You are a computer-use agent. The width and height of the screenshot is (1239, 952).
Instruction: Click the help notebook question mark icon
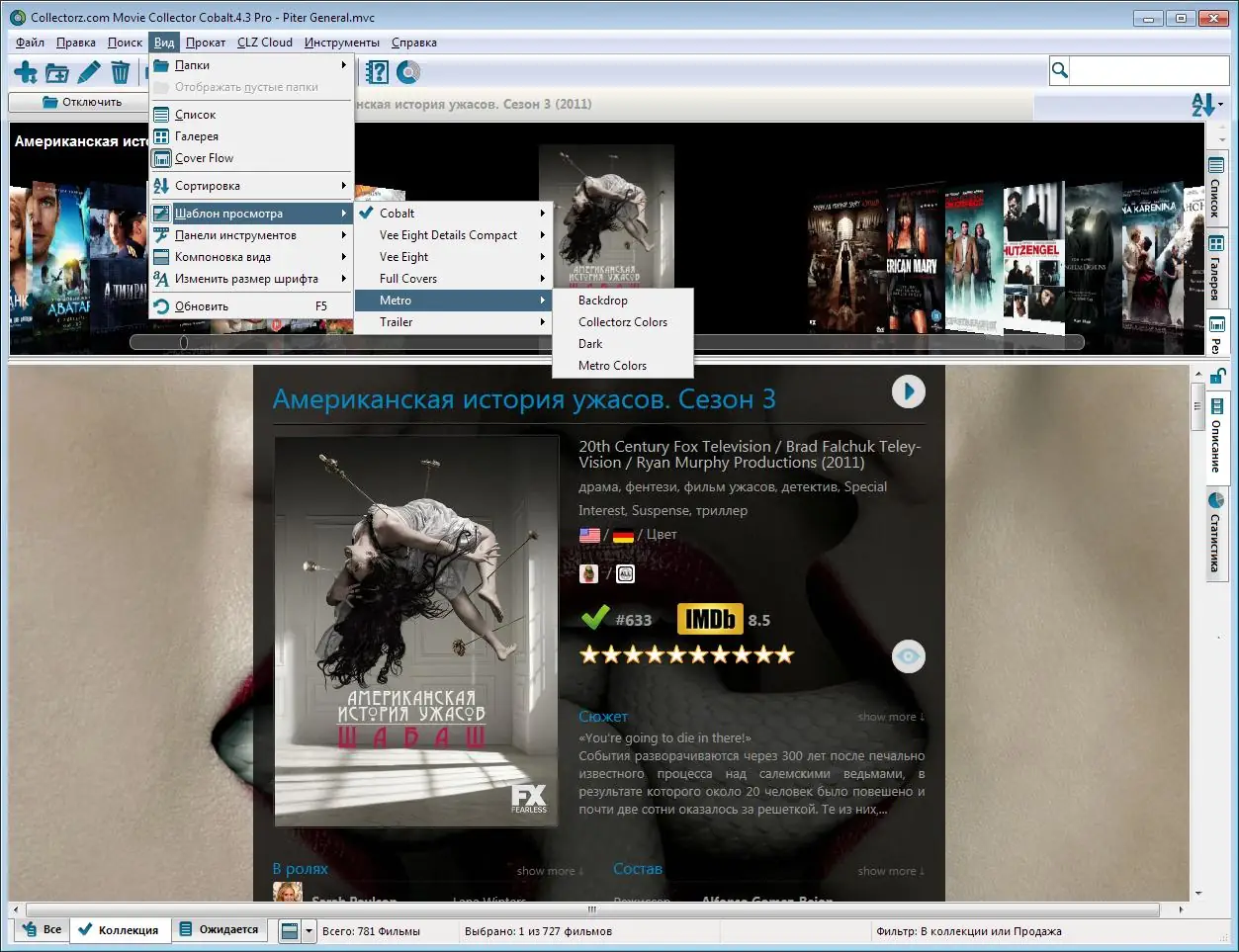(x=377, y=72)
